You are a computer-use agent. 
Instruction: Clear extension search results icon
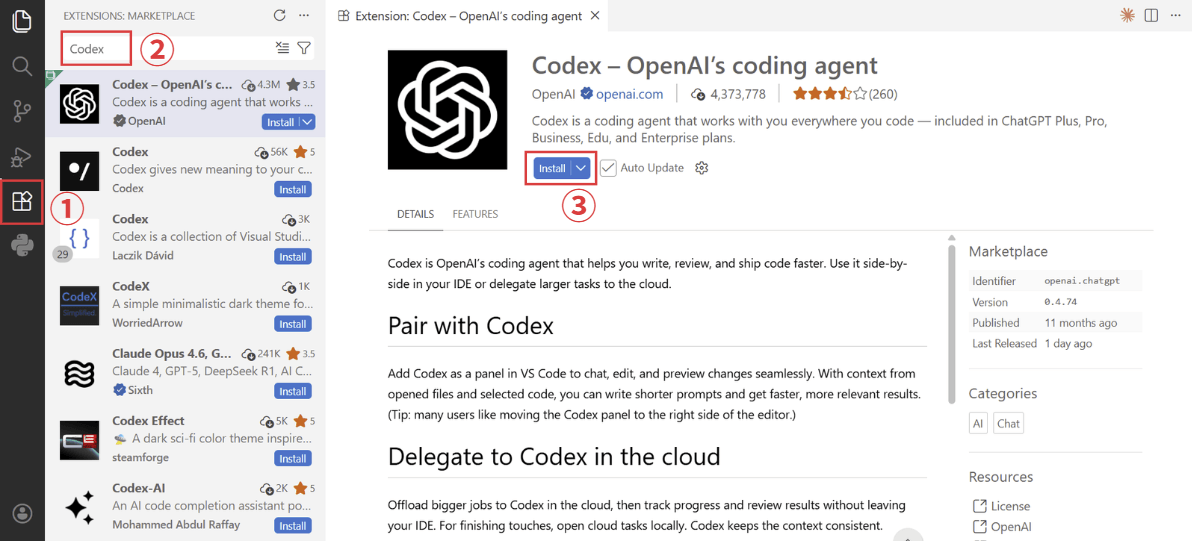282,48
